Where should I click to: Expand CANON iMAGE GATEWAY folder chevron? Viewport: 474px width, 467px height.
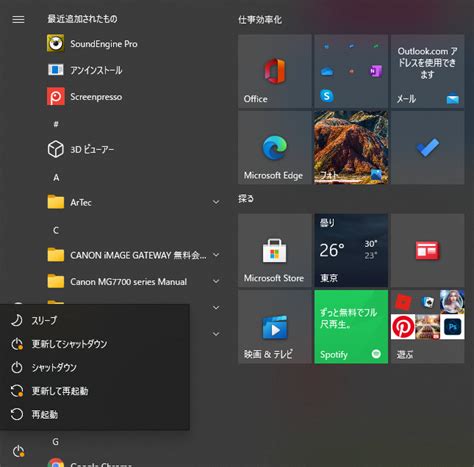coord(216,255)
